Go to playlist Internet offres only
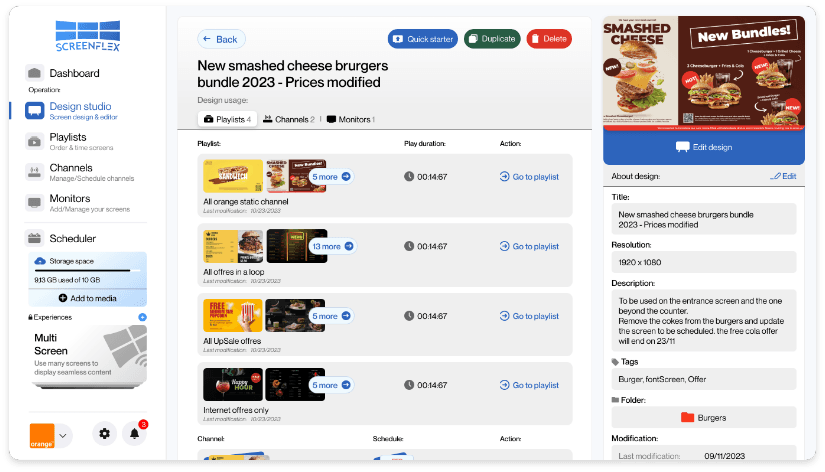This screenshot has height=472, width=825. coord(529,385)
